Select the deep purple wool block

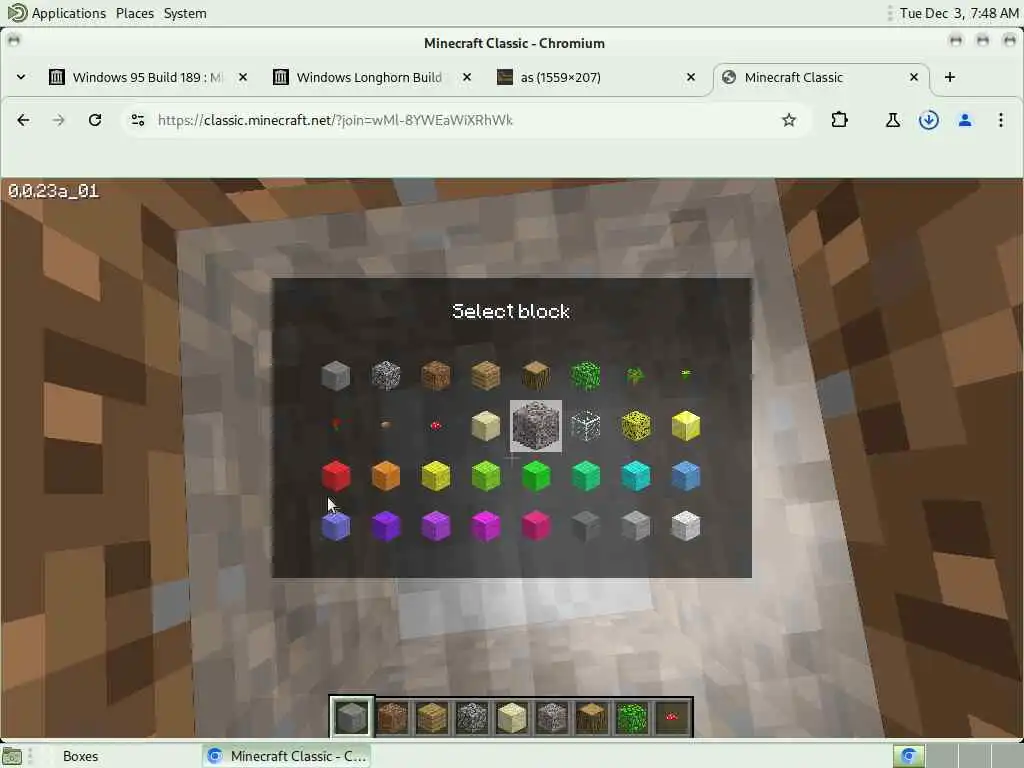pos(386,526)
